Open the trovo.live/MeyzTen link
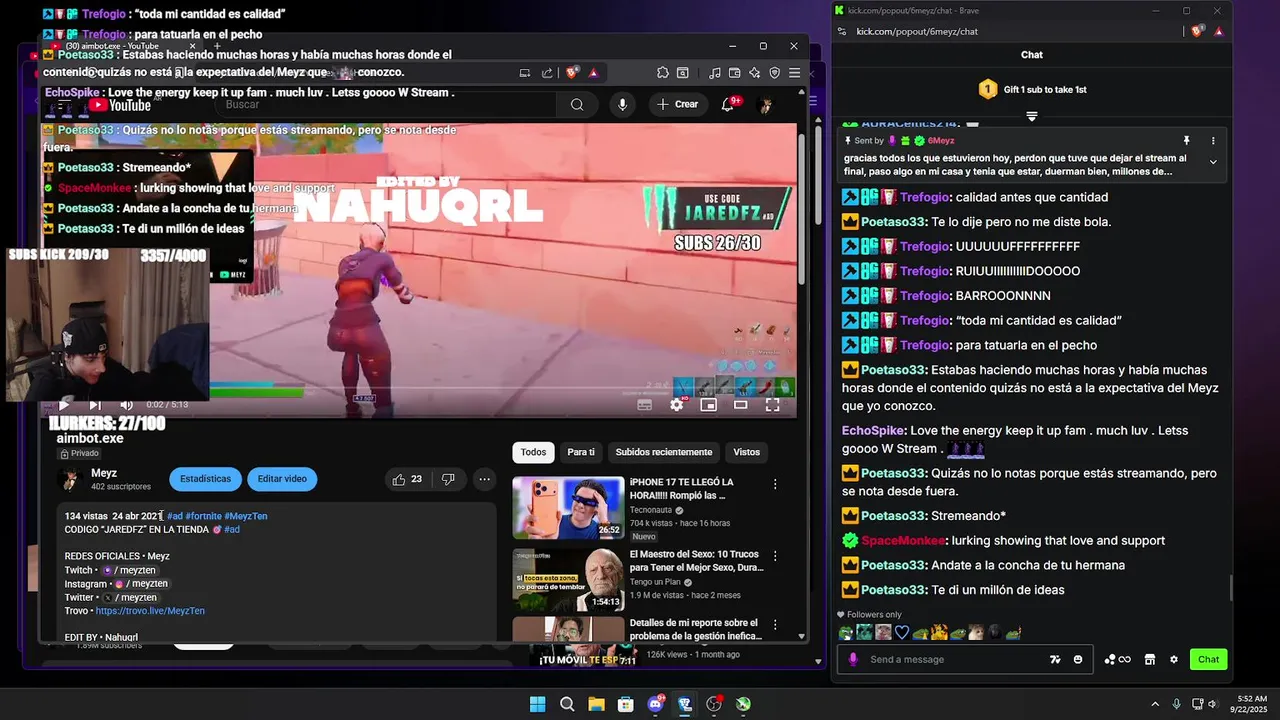This screenshot has height=720, width=1280. pyautogui.click(x=150, y=610)
